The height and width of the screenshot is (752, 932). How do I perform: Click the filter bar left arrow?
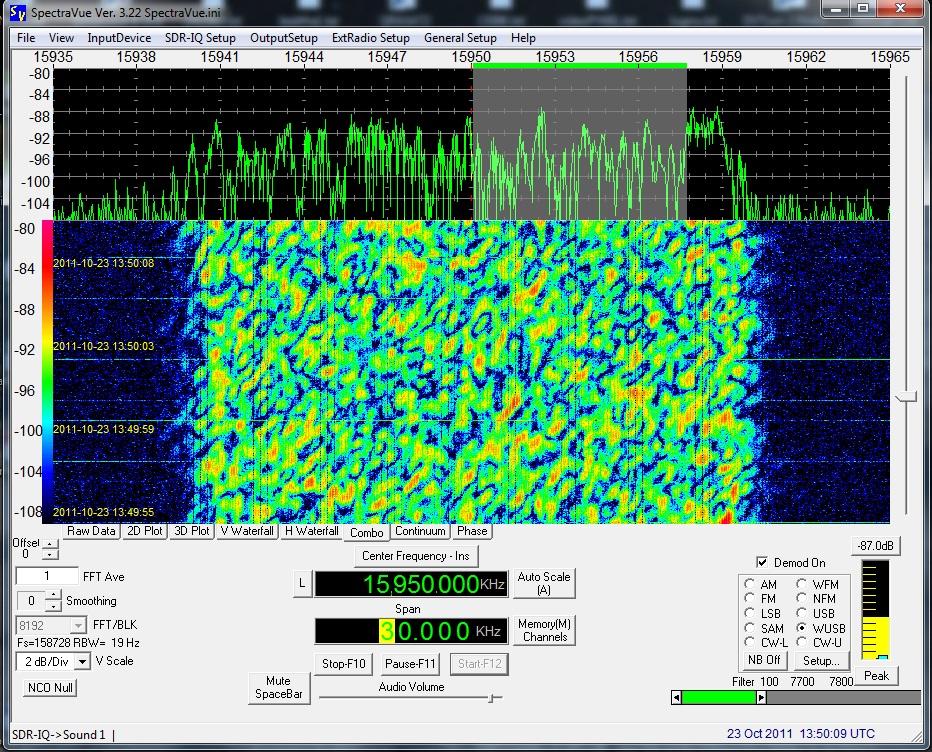coord(677,697)
